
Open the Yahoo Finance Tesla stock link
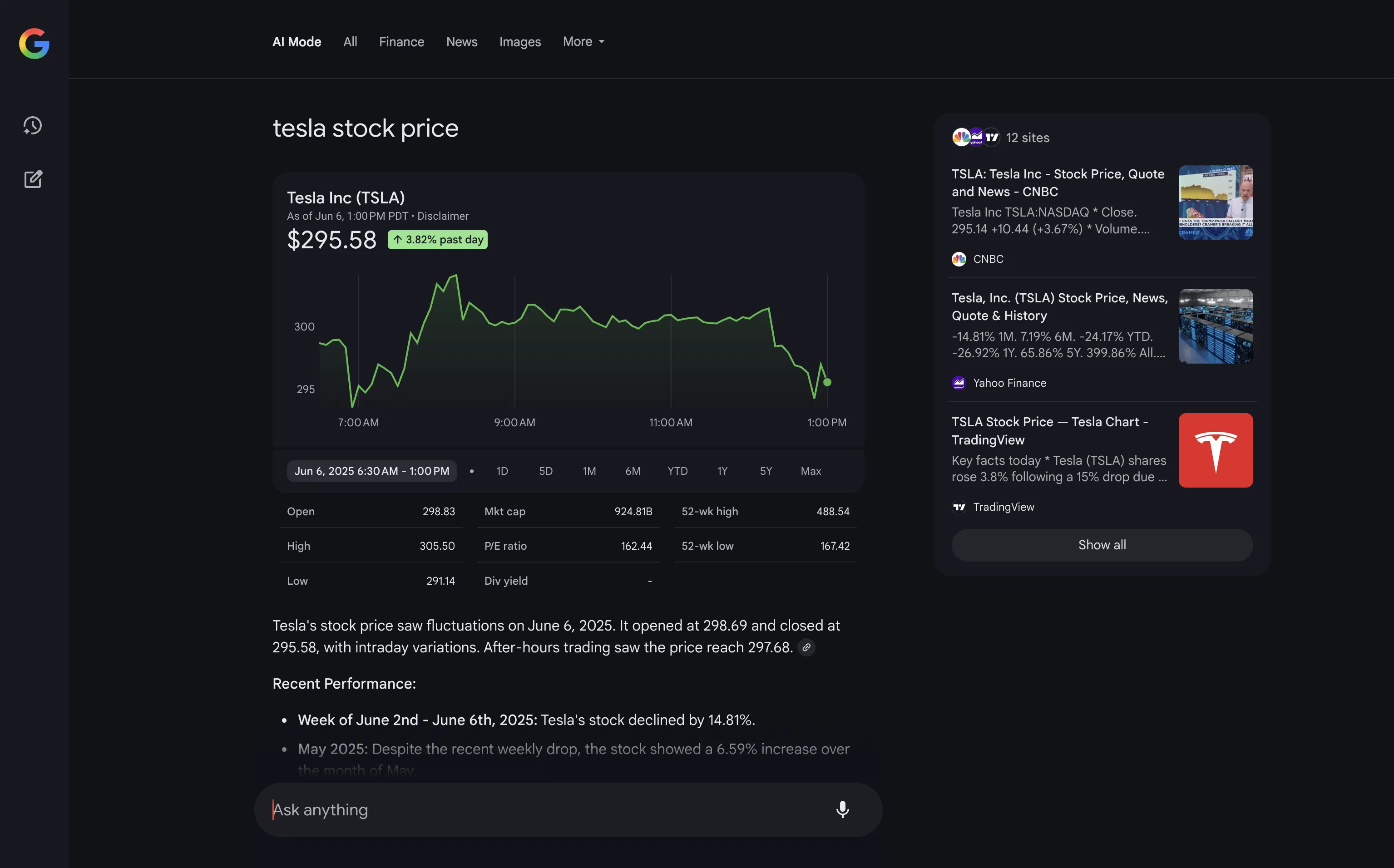click(1060, 306)
